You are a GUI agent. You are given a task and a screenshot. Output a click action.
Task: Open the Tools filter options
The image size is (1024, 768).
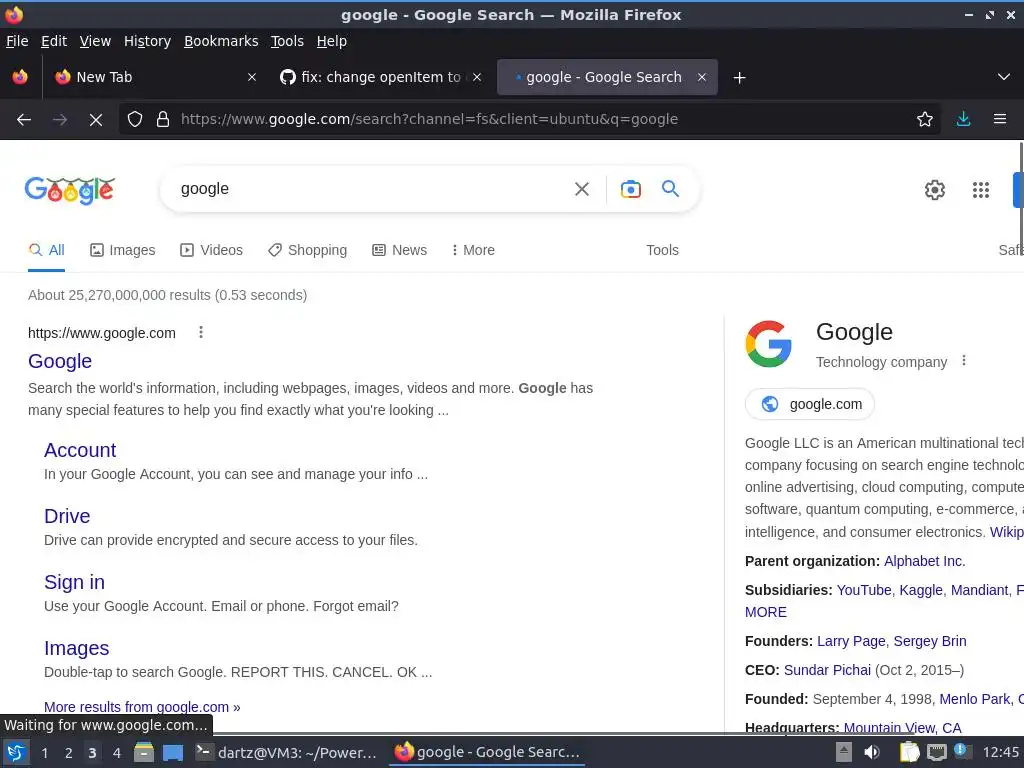(662, 250)
